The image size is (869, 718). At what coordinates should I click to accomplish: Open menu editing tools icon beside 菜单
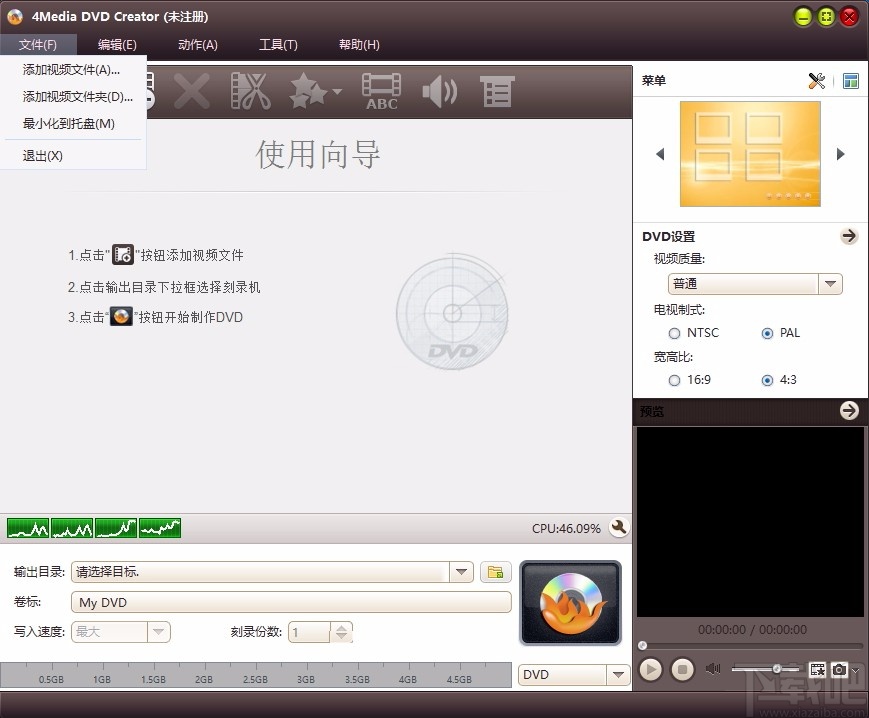coord(817,80)
